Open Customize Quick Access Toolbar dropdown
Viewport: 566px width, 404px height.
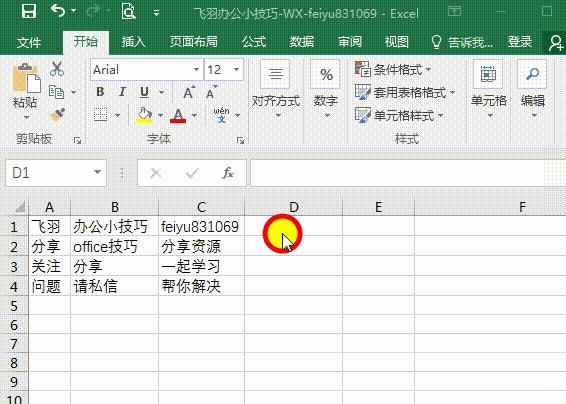tap(156, 13)
